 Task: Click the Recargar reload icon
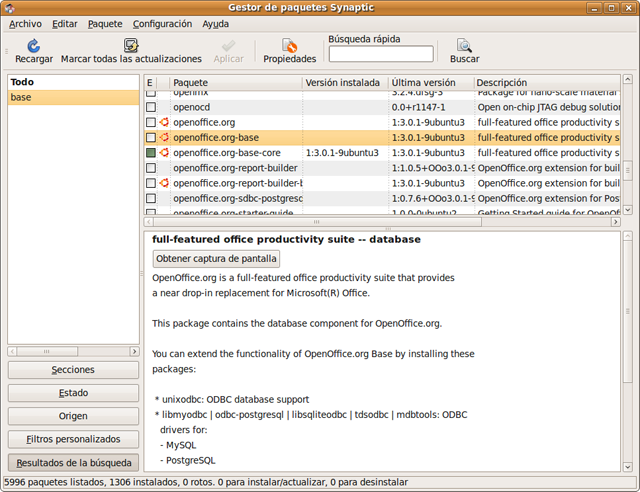click(x=33, y=46)
